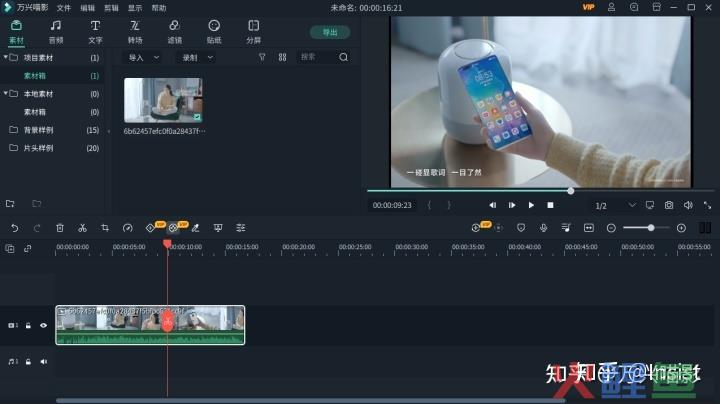Viewport: 720px width, 404px height.
Task: Select the crop tool
Action: [x=105, y=228]
